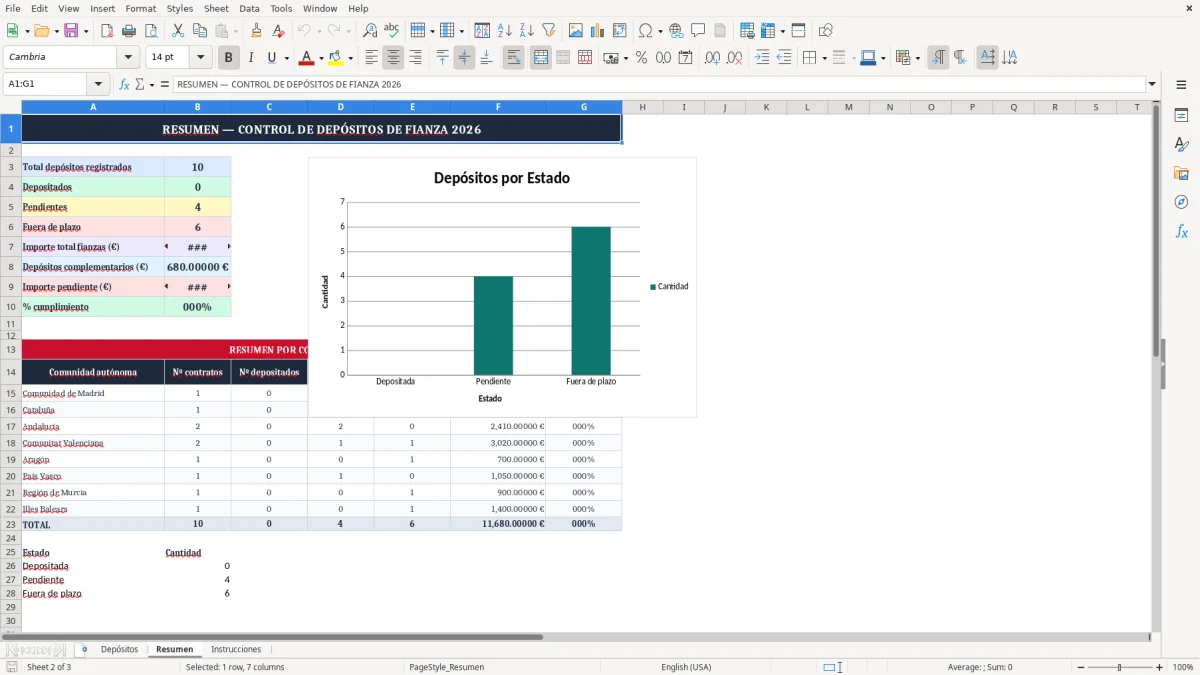Open the Special Character omega icon
The image size is (1200, 675).
646,31
